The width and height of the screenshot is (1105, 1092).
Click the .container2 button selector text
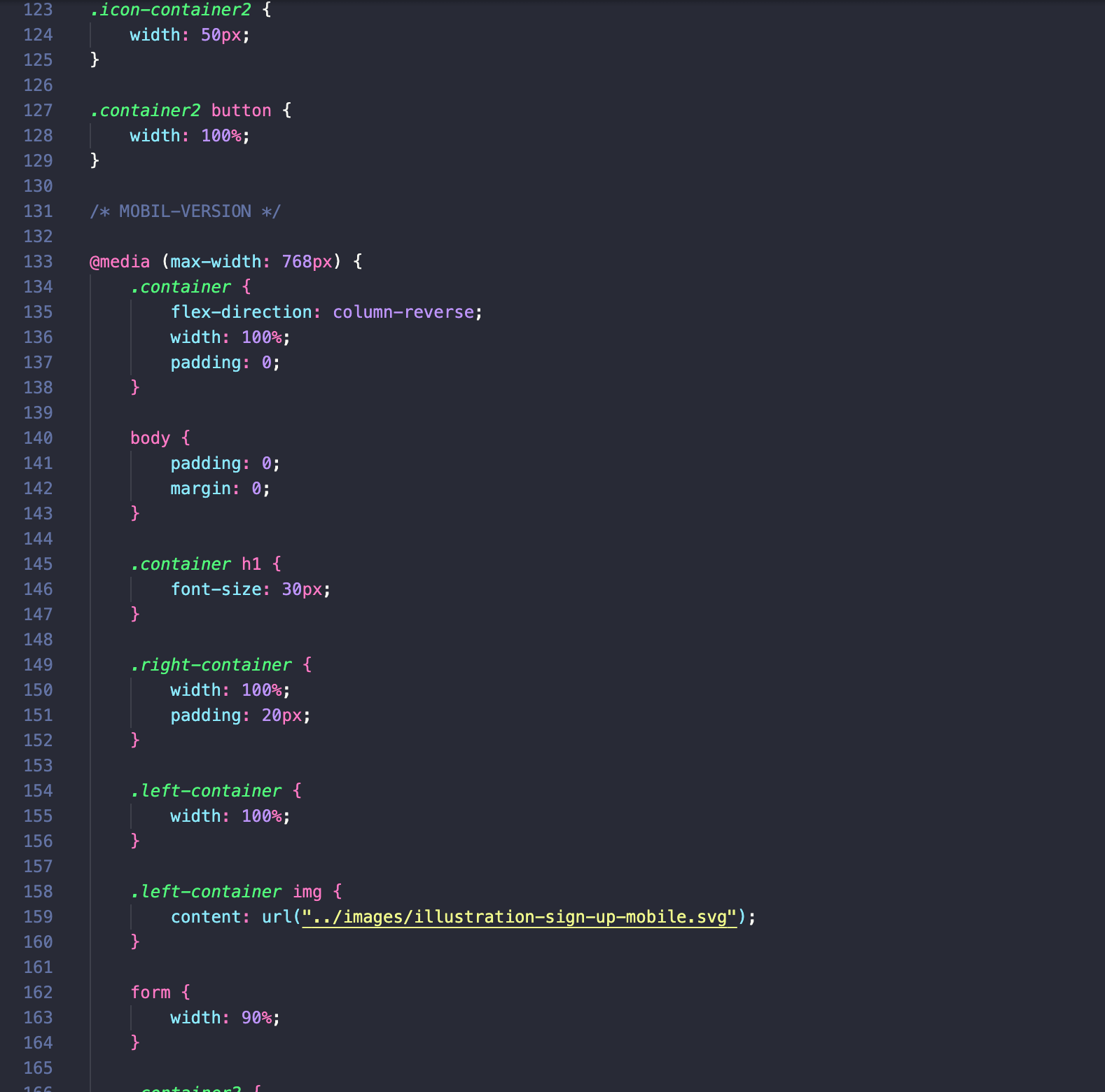[x=181, y=111]
